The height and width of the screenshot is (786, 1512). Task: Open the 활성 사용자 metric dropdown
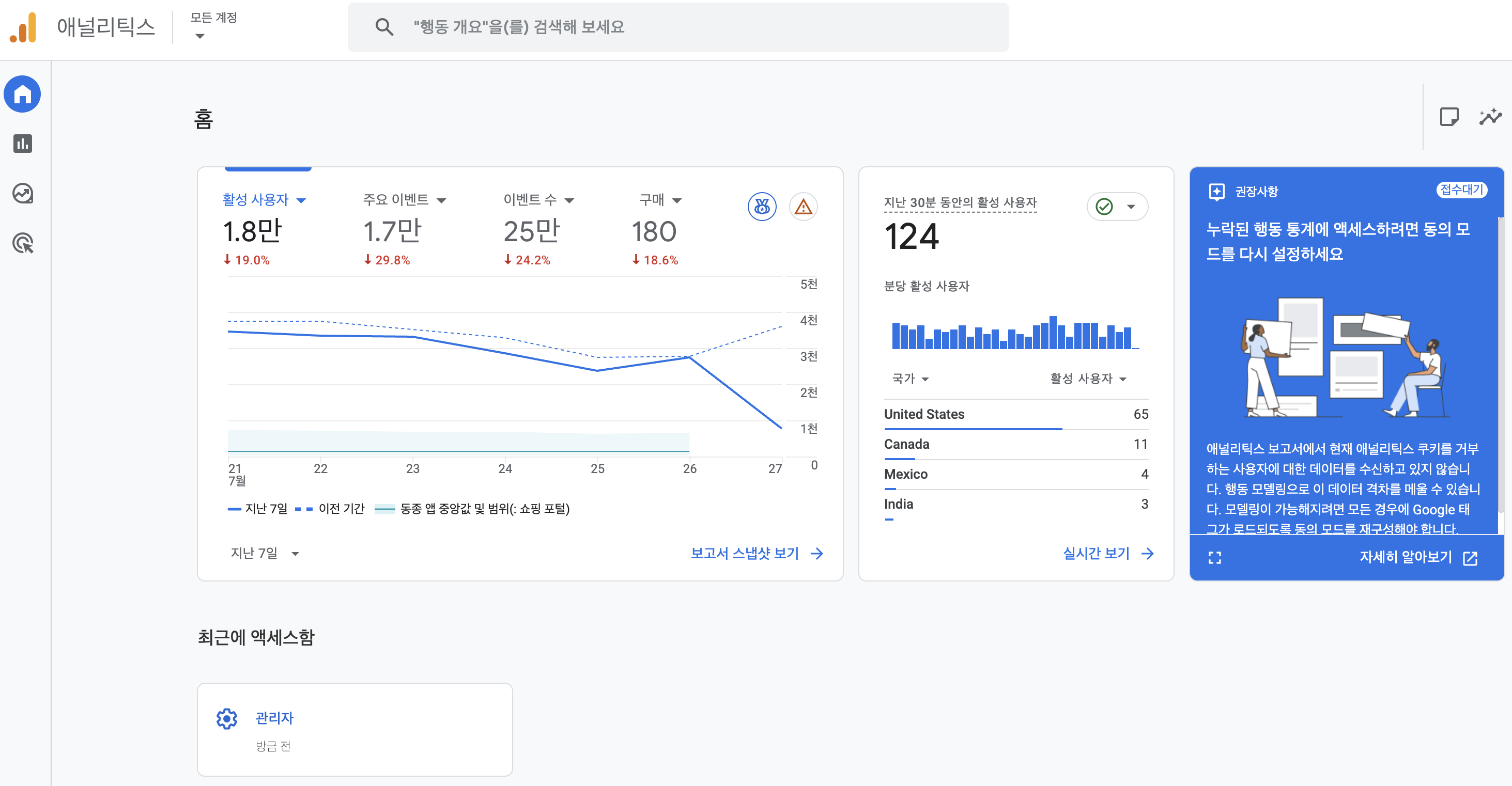264,200
